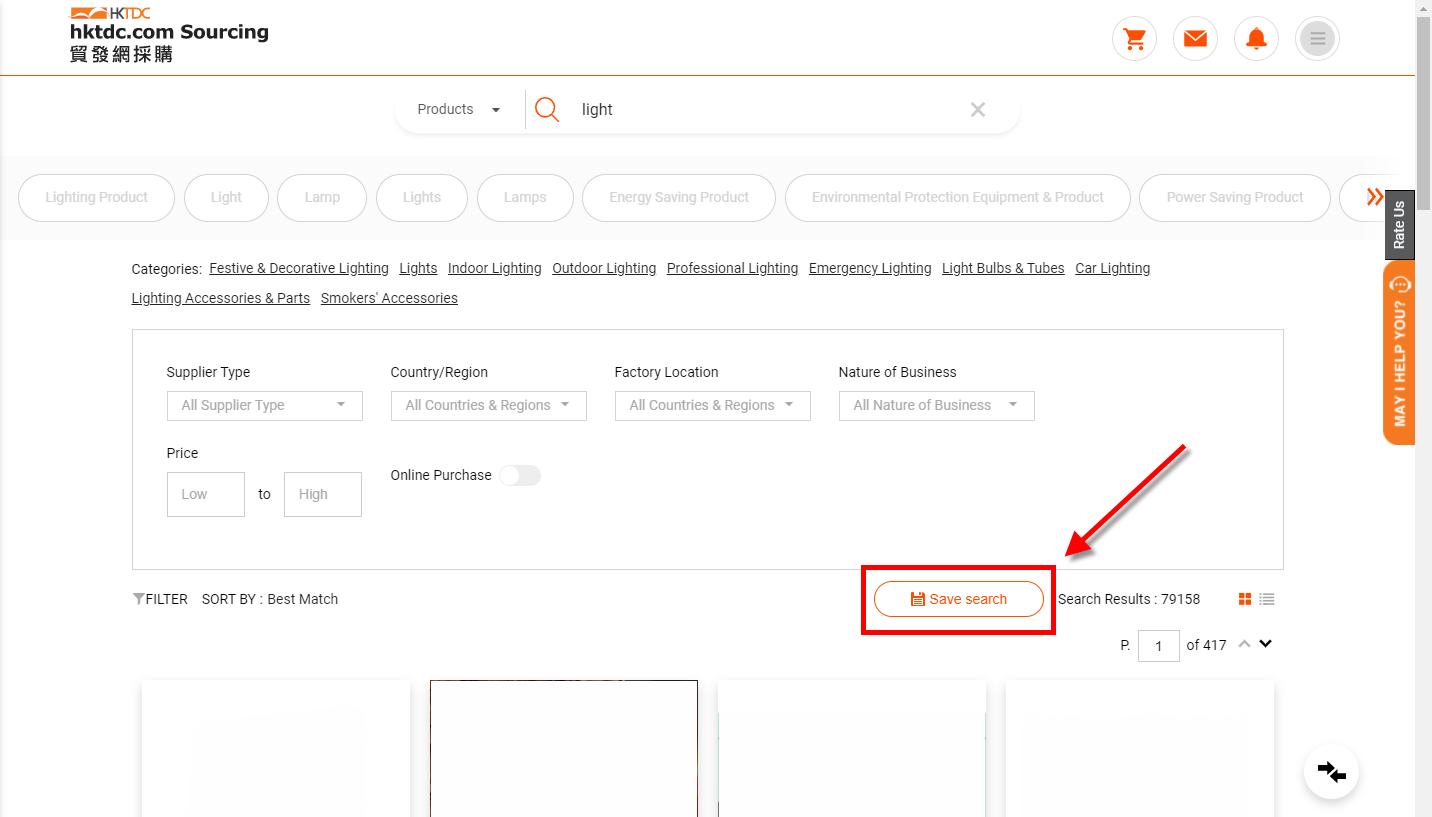Select the Lamp keyword chip
The width and height of the screenshot is (1432, 817).
click(x=322, y=197)
